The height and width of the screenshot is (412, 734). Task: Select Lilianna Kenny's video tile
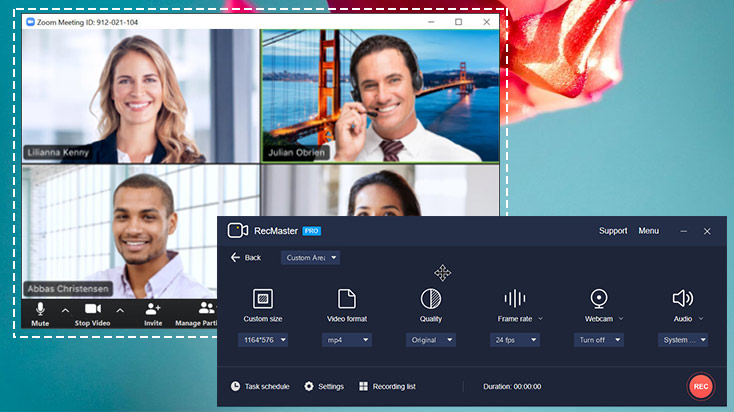coord(140,96)
